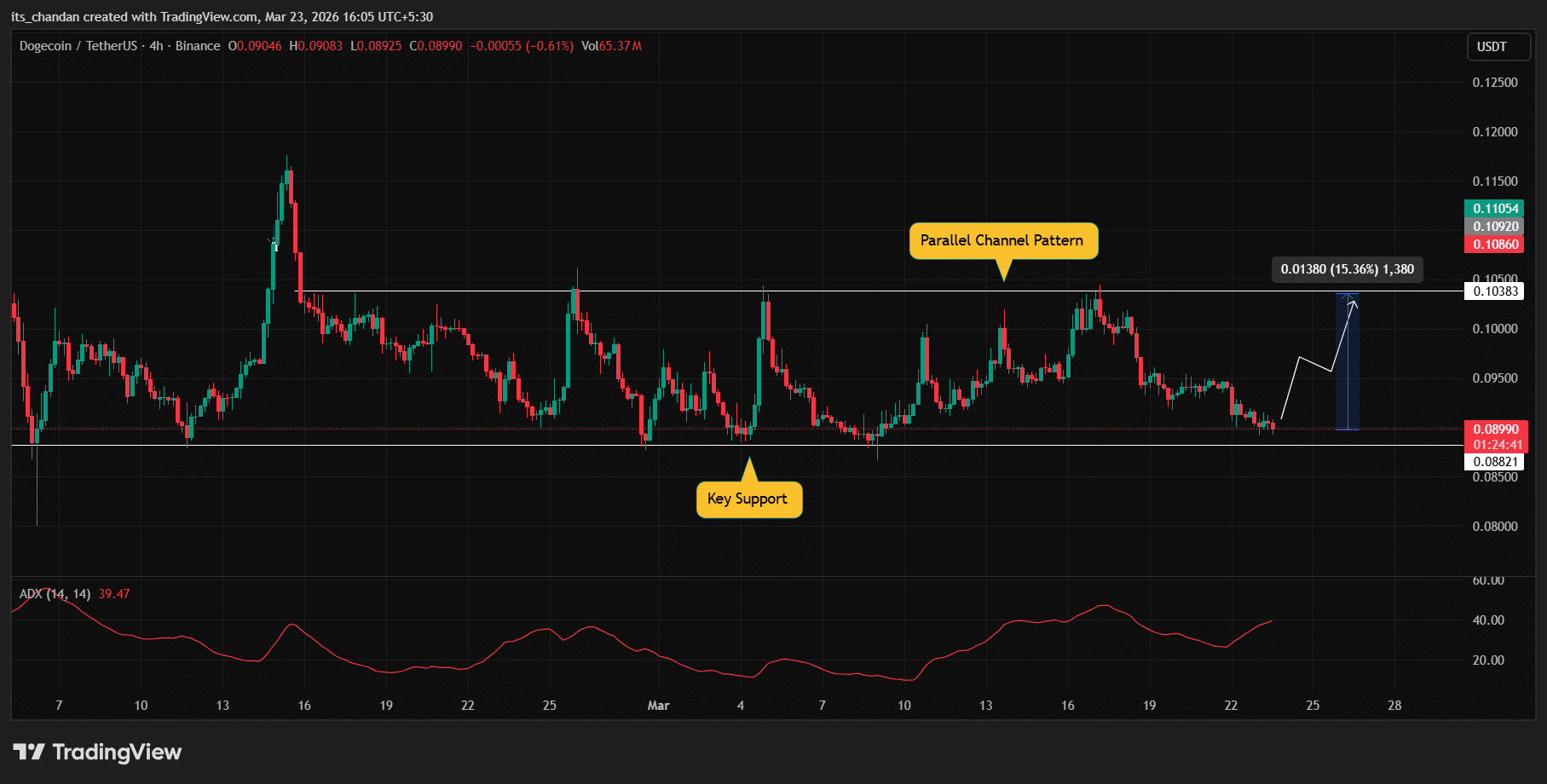The image size is (1547, 784).
Task: Open the Dogecoin / TetherUS symbol legend
Action: pos(119,46)
